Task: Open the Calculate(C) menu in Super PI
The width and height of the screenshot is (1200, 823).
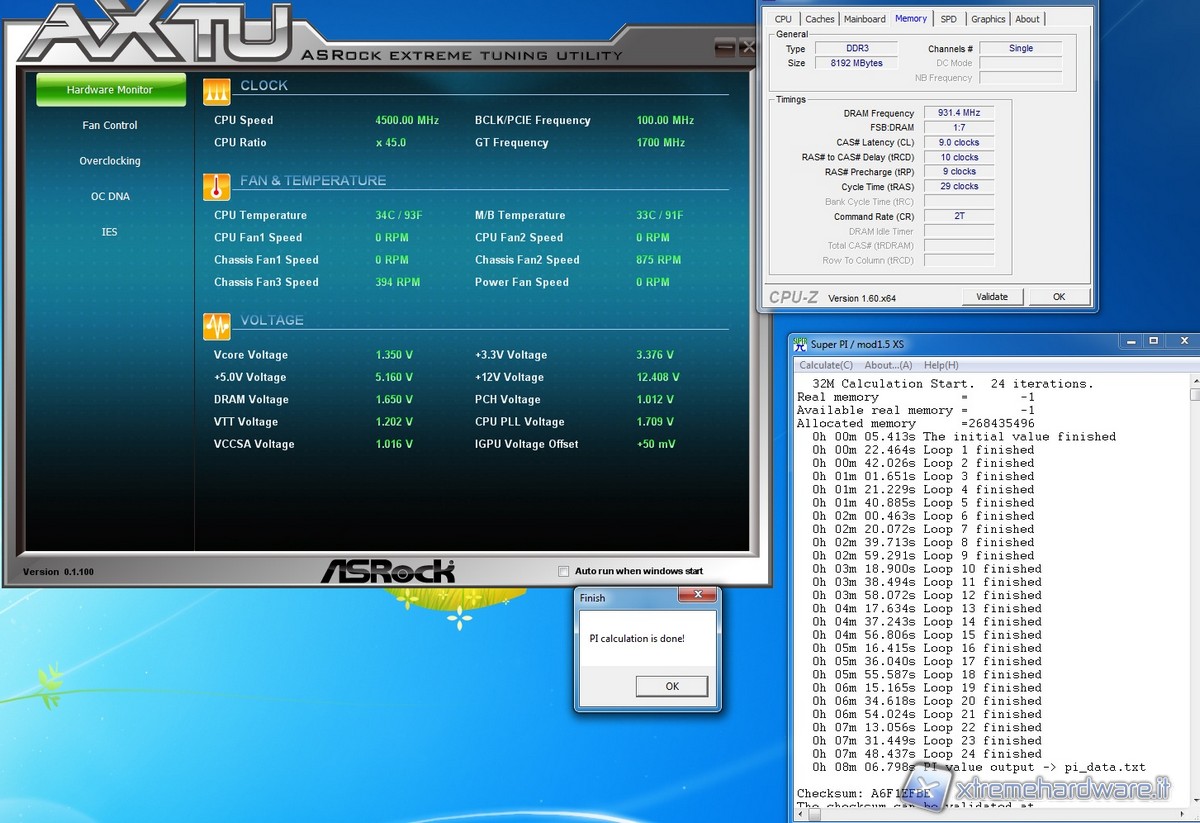Action: (826, 365)
